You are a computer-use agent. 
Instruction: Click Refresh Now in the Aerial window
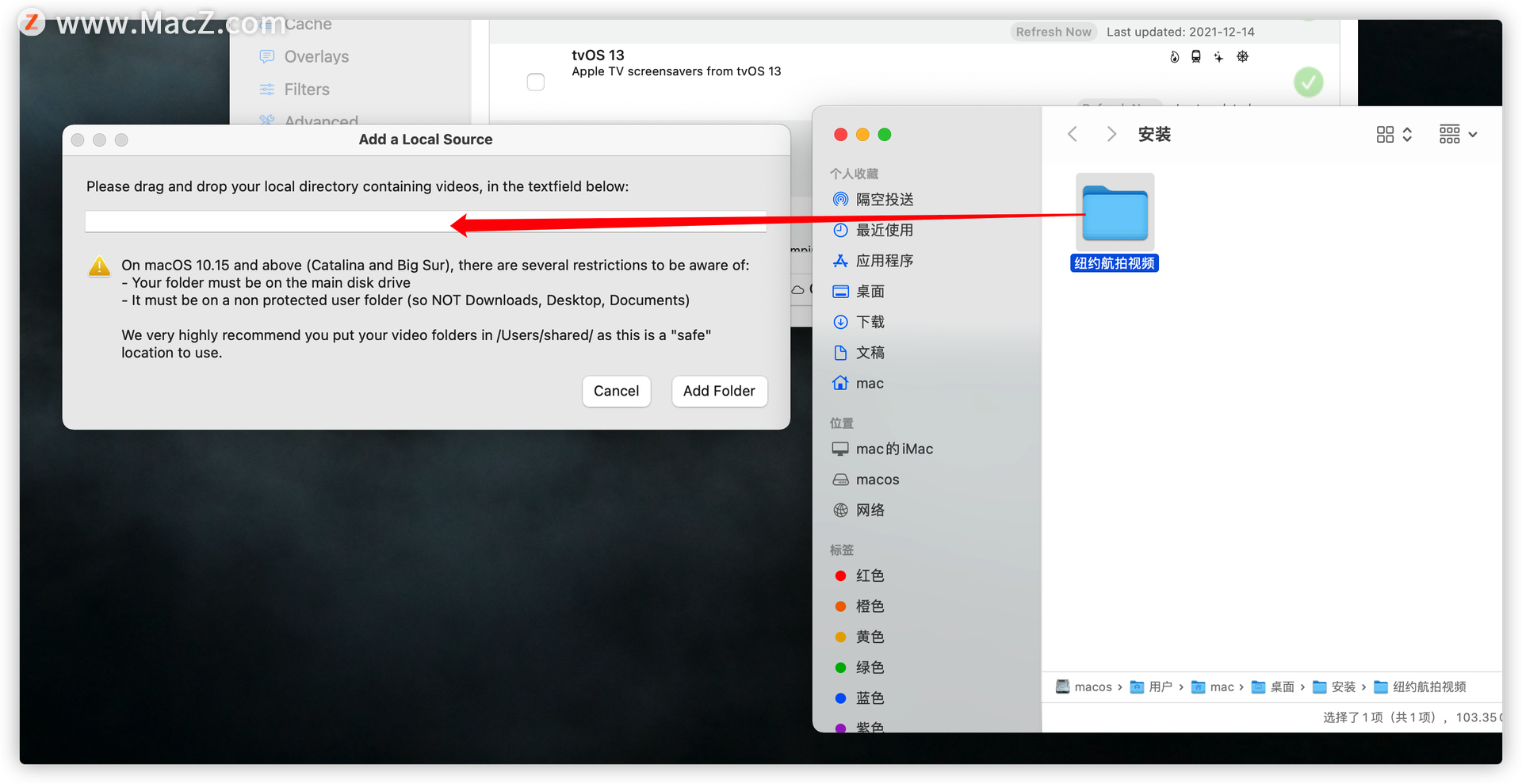pyautogui.click(x=1054, y=32)
